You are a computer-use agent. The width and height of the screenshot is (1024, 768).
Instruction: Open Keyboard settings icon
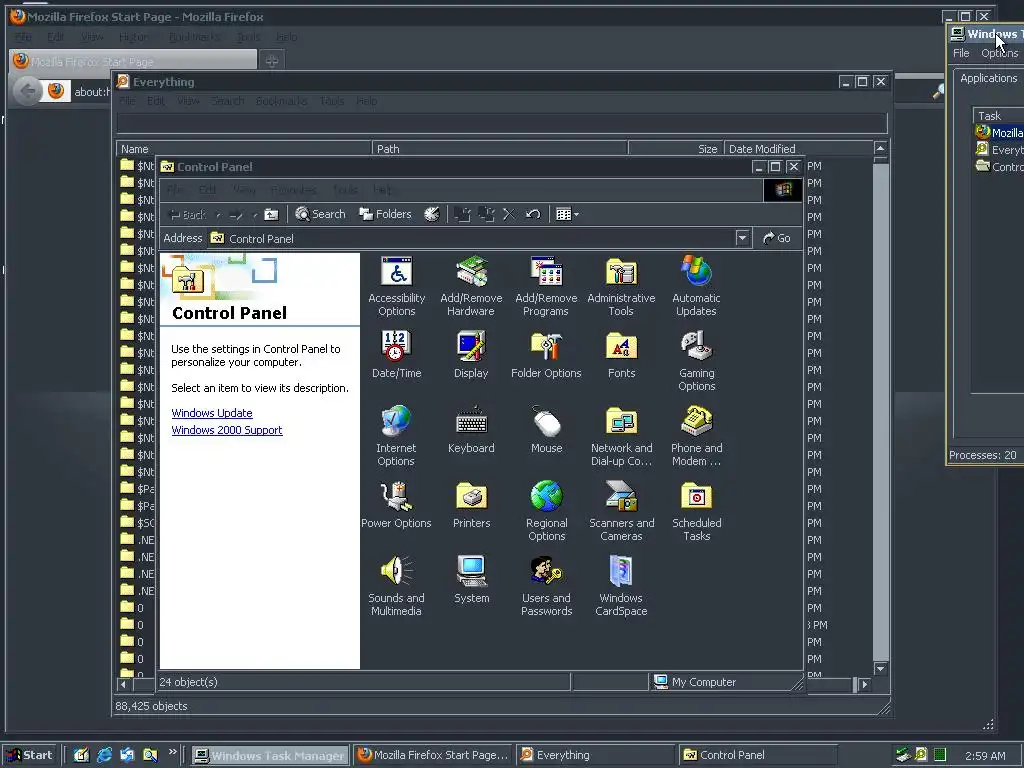(x=471, y=430)
